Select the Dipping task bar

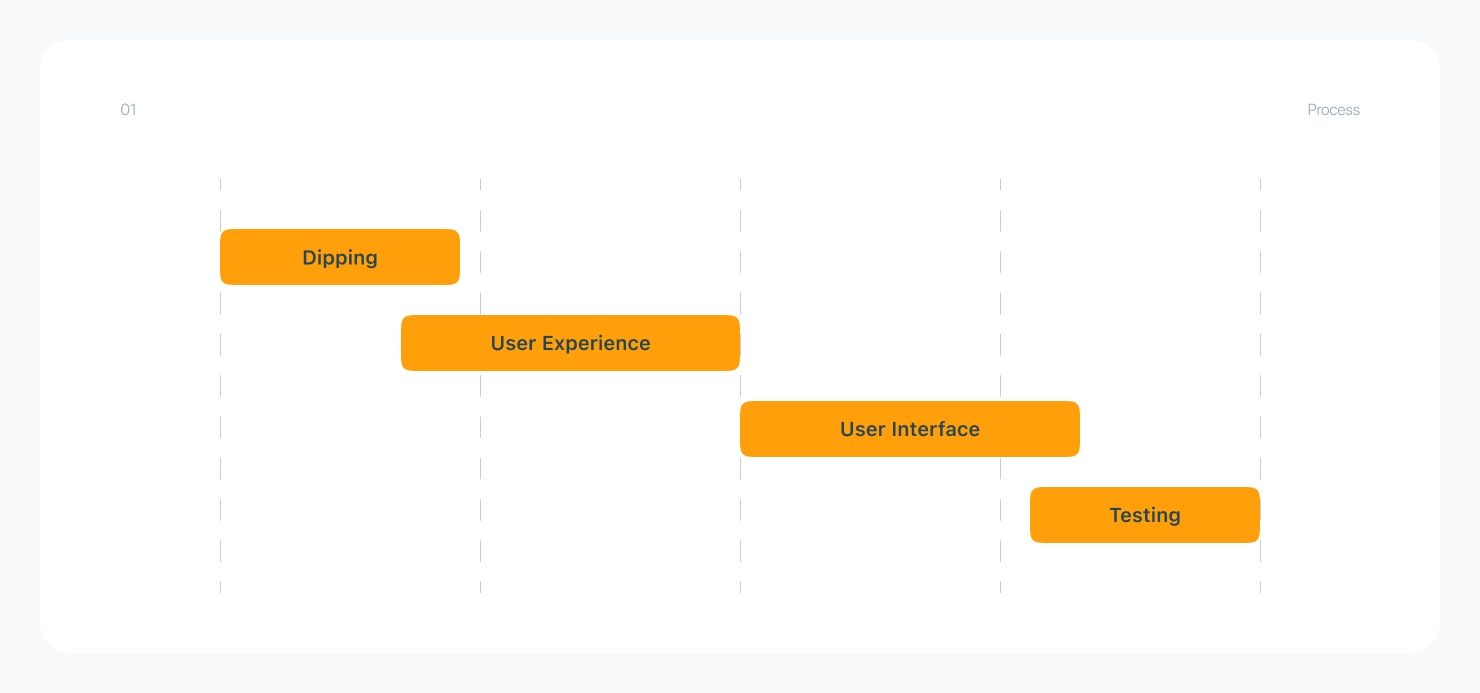point(340,257)
